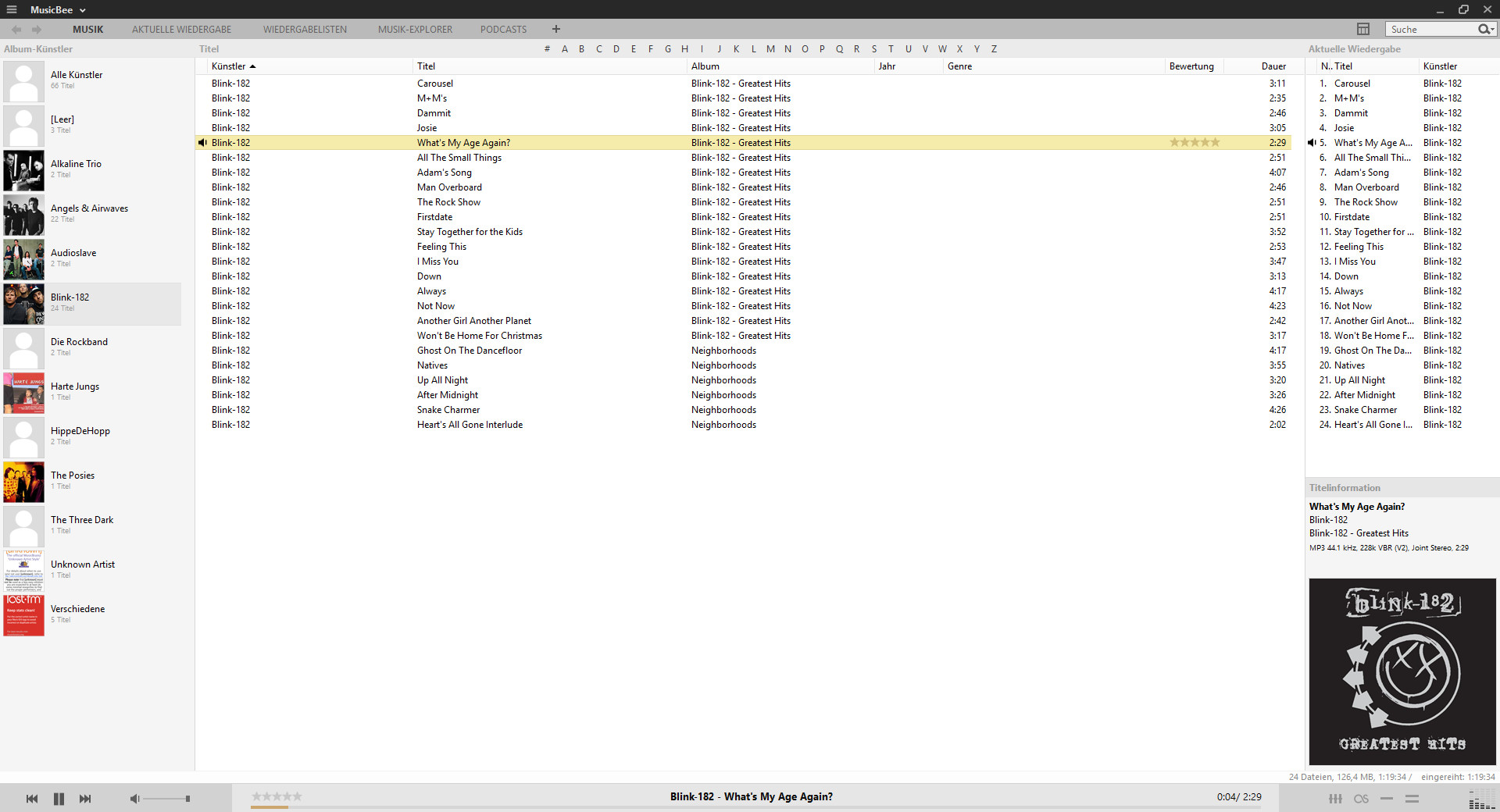
Task: Rate What's My Age Again? five stars
Action: 1216,142
